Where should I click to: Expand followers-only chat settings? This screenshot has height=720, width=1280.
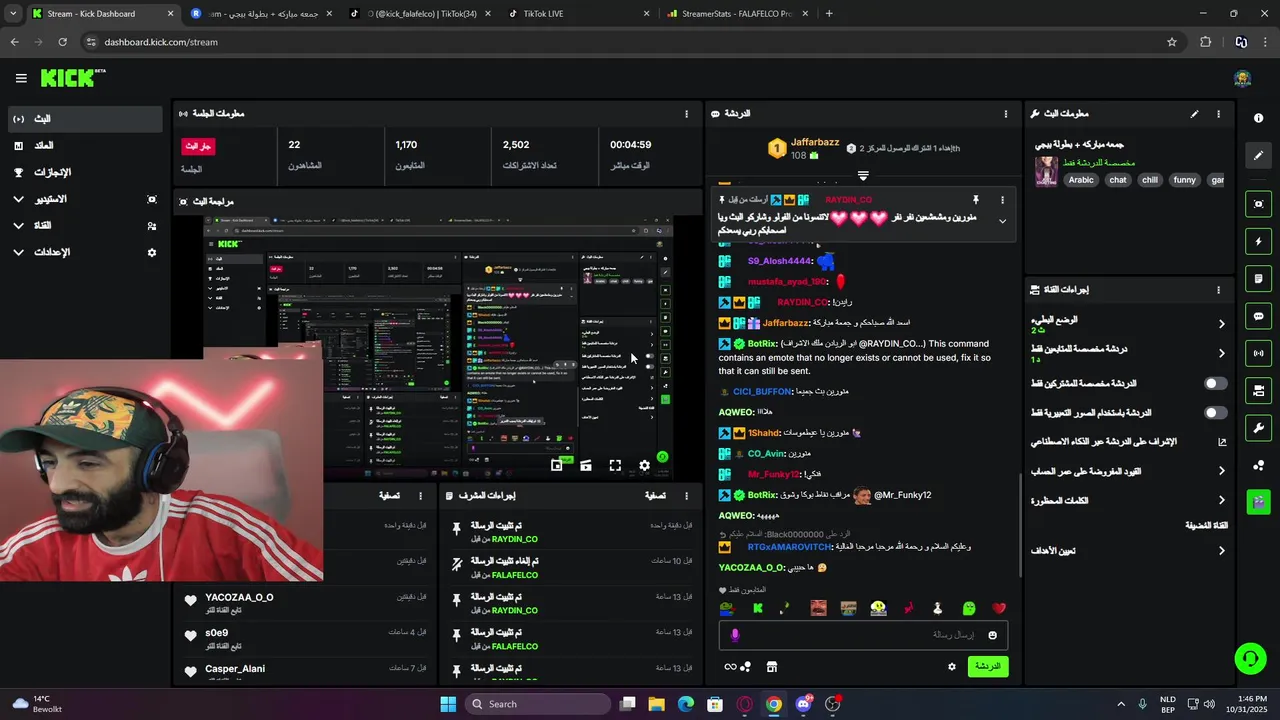tap(1221, 353)
